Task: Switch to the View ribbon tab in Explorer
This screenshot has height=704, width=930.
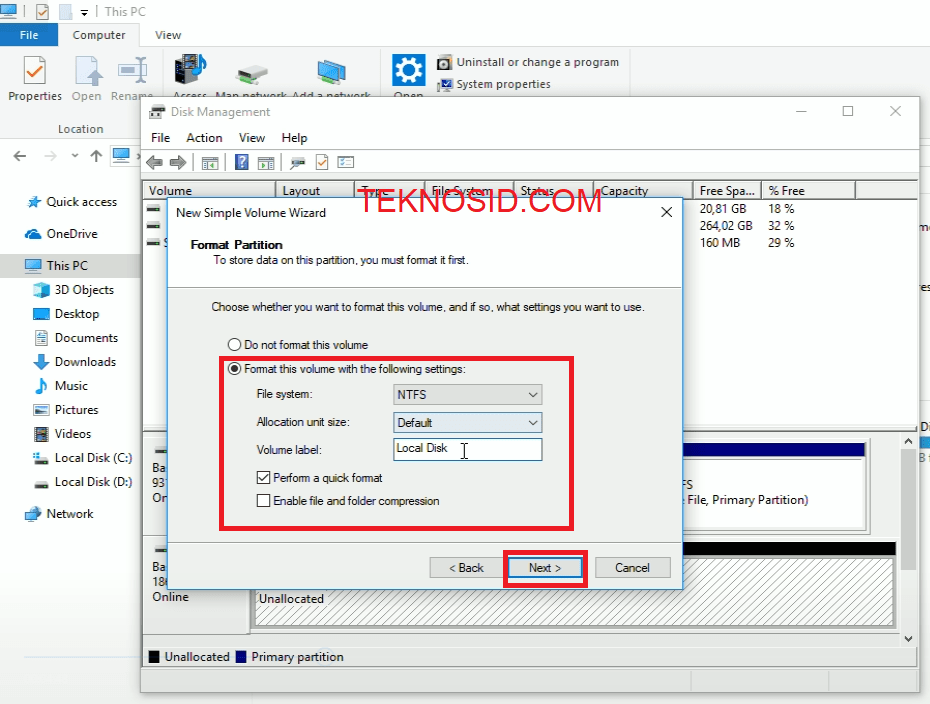Action: (x=168, y=35)
